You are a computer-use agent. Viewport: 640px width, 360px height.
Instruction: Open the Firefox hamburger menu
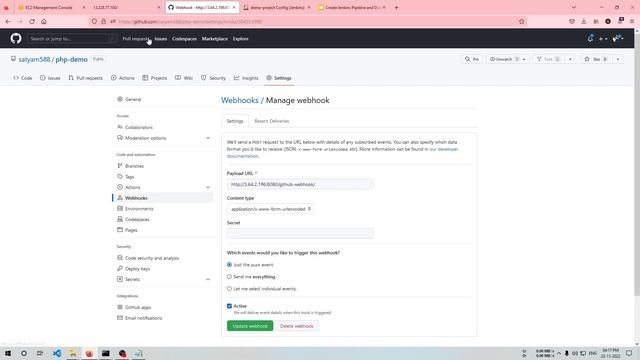[632, 22]
